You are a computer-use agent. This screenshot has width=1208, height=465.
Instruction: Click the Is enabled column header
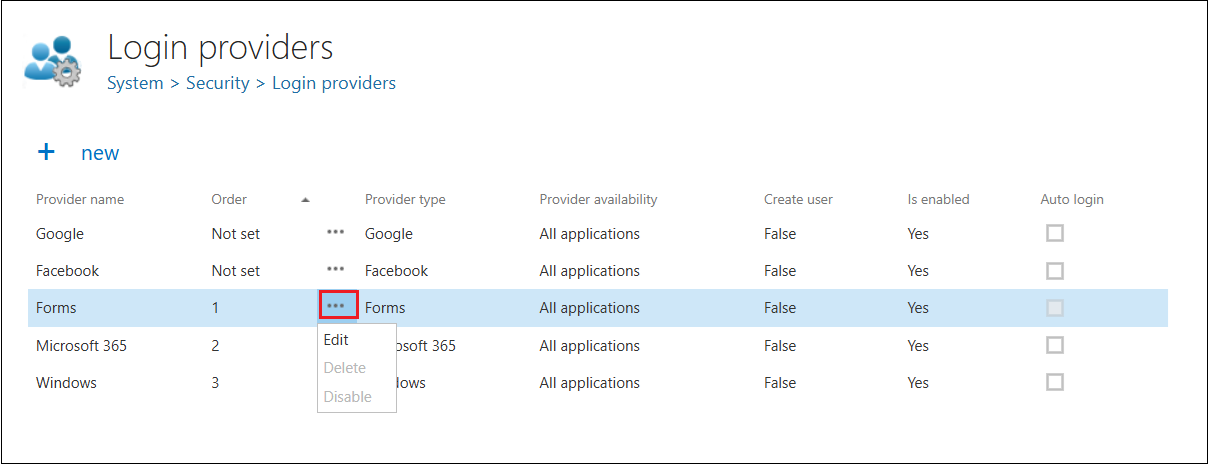[x=938, y=199]
